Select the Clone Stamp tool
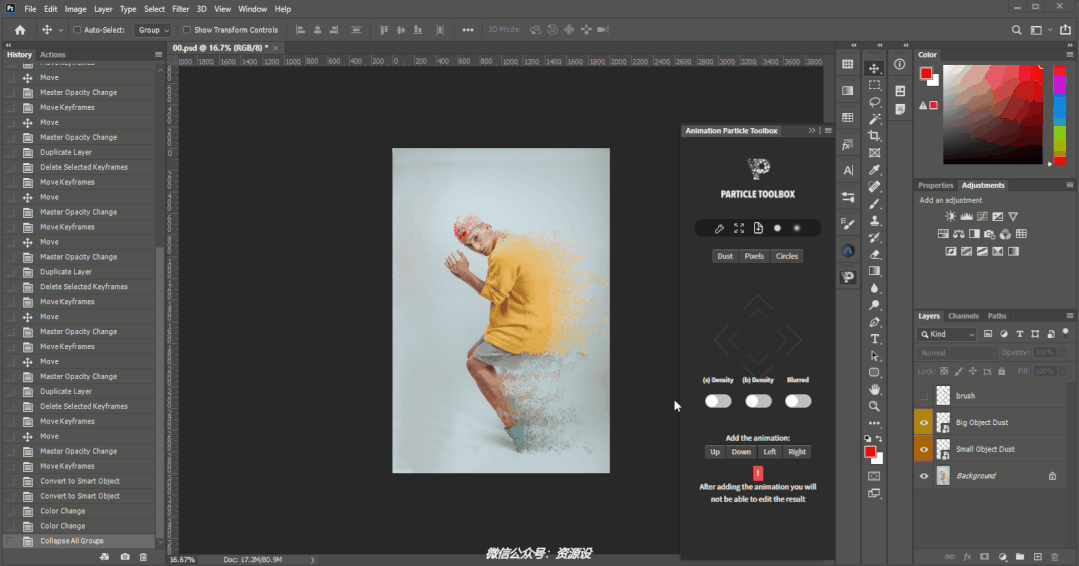Screen dimensions: 1079x566 [874, 221]
